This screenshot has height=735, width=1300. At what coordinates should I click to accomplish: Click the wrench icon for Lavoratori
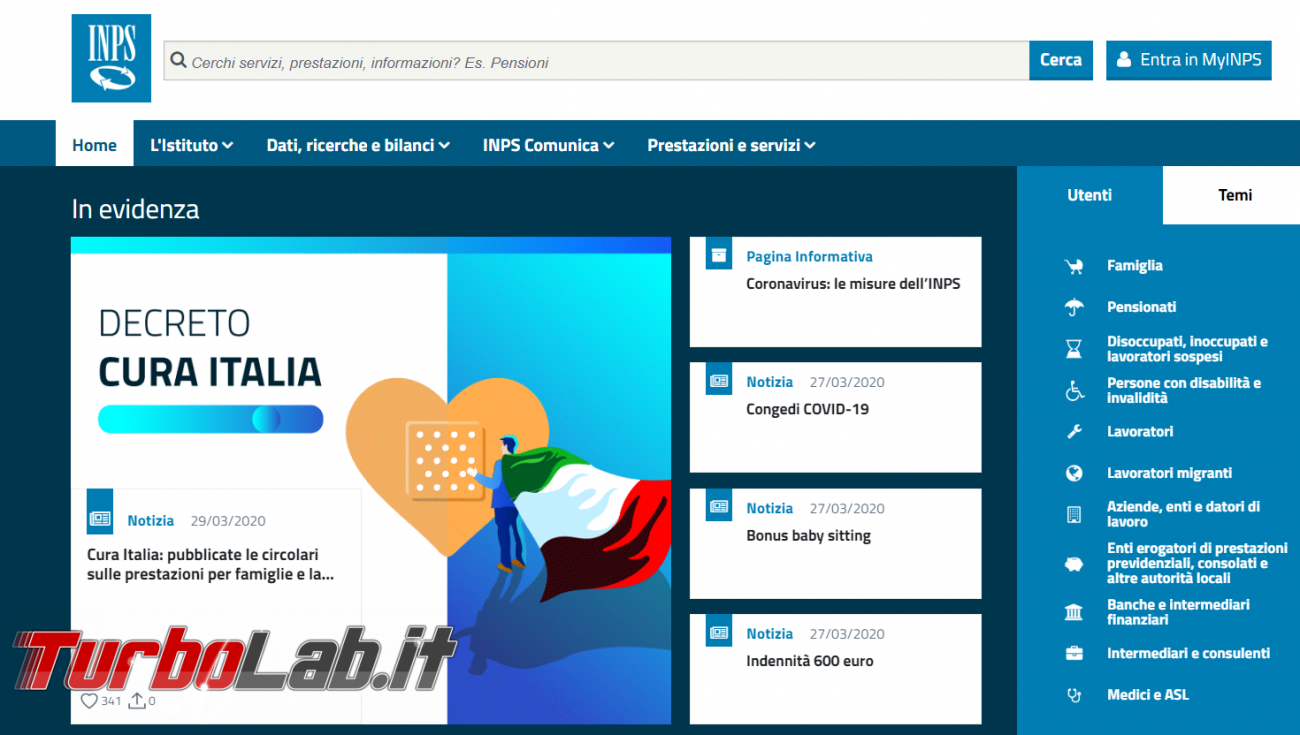tap(1074, 432)
